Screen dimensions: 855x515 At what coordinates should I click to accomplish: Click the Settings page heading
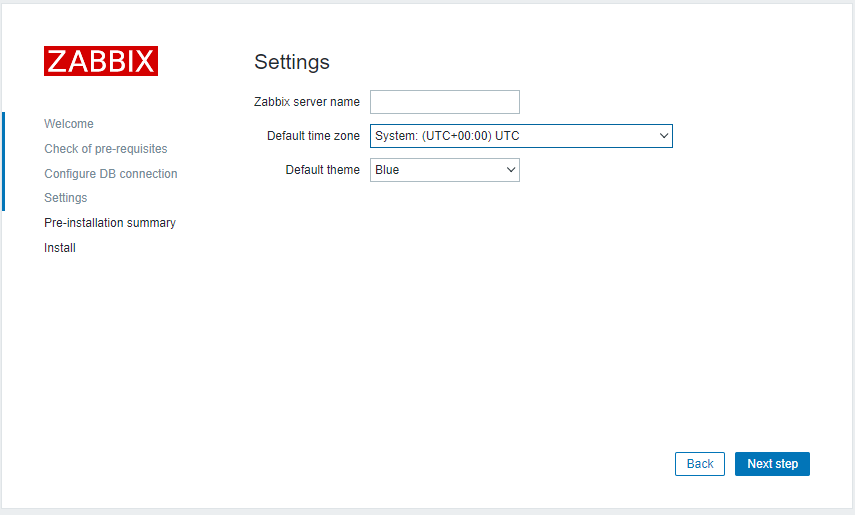click(292, 62)
